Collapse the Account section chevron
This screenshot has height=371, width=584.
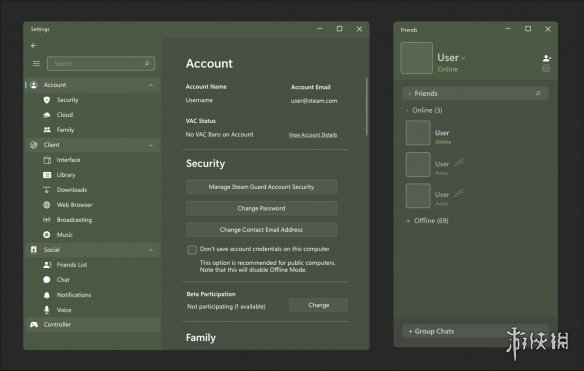click(151, 85)
